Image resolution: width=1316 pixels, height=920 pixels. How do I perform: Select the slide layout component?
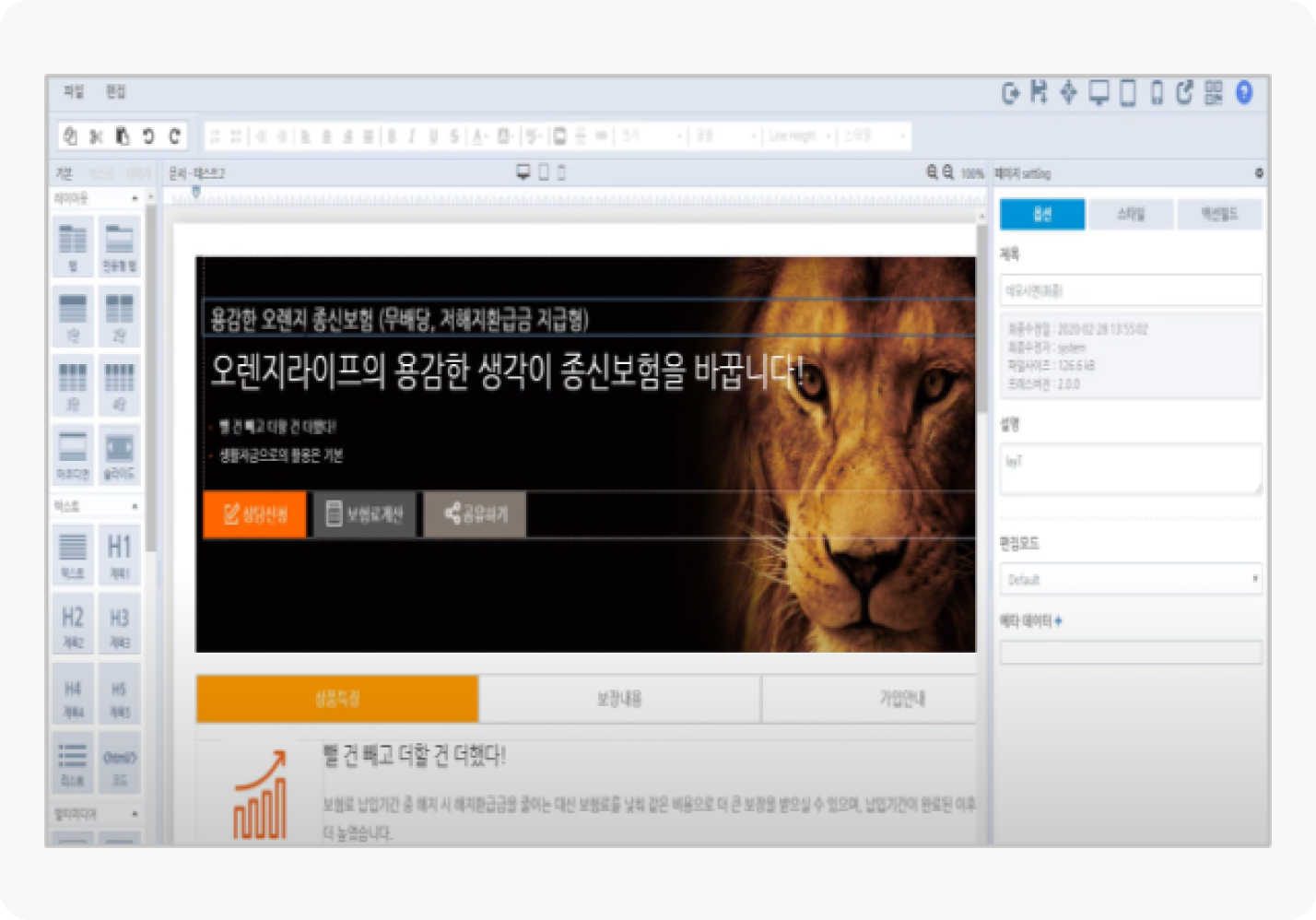pos(119,454)
